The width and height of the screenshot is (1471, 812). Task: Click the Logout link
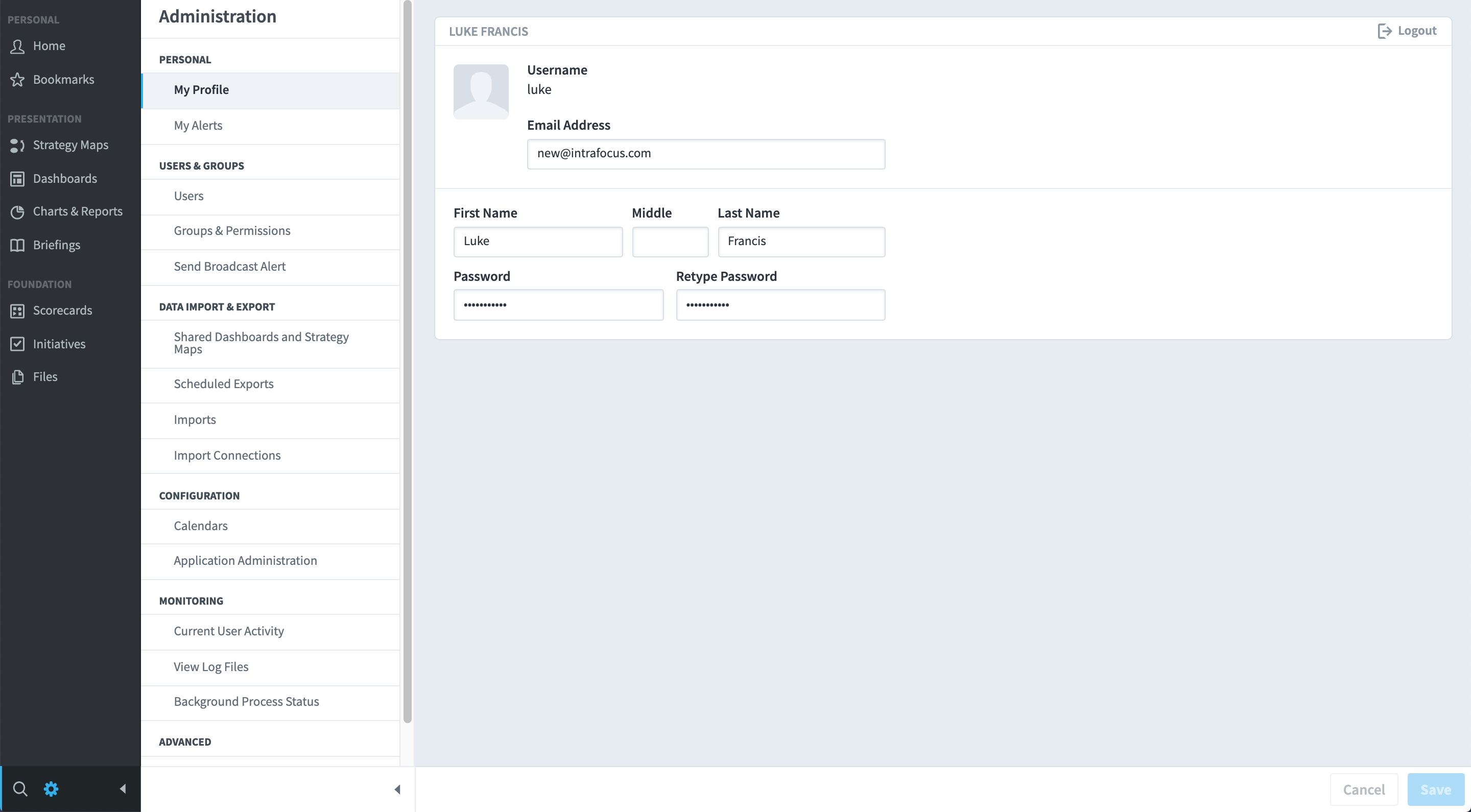(x=1407, y=31)
